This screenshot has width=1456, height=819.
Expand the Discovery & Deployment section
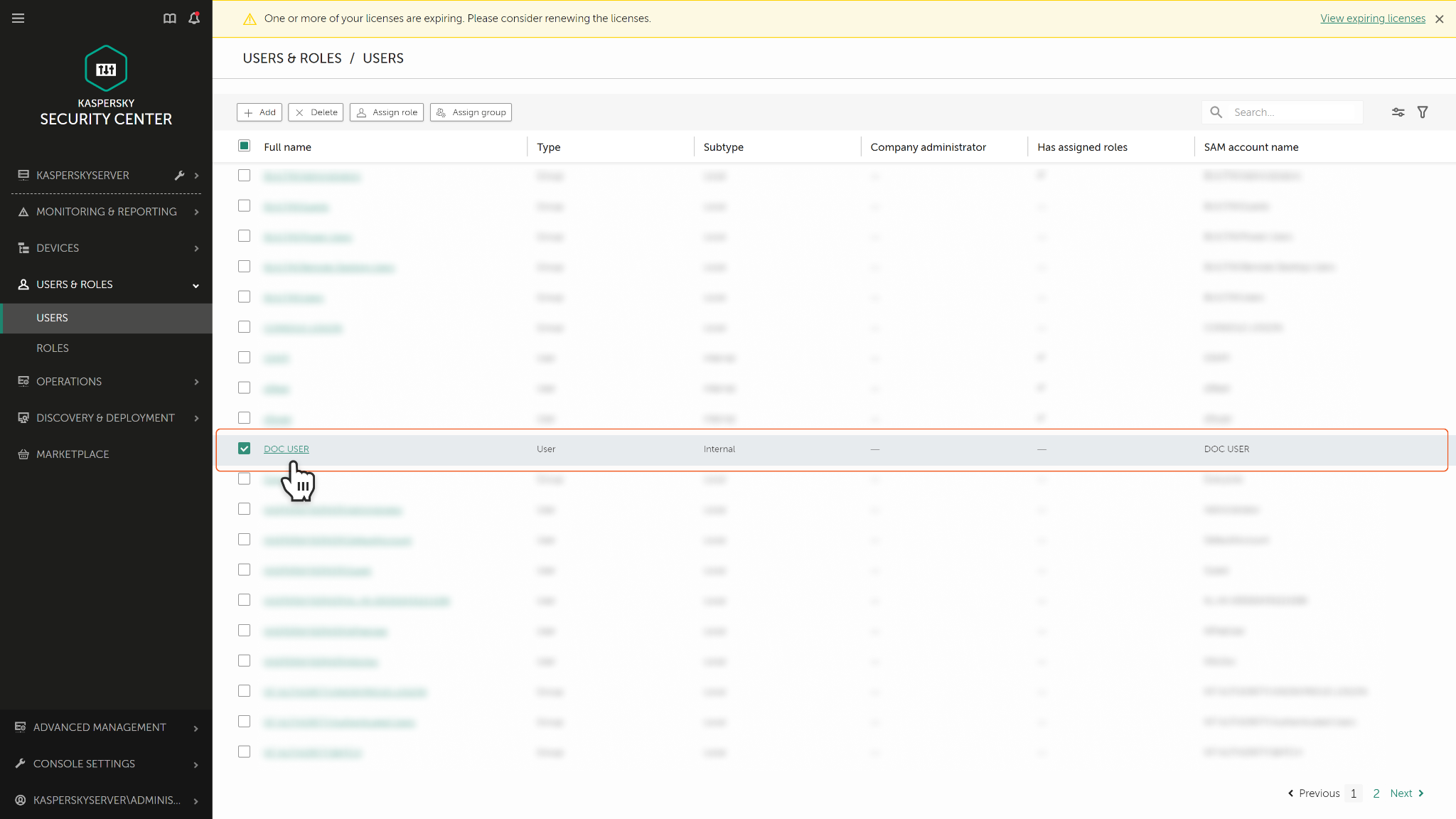(x=106, y=418)
